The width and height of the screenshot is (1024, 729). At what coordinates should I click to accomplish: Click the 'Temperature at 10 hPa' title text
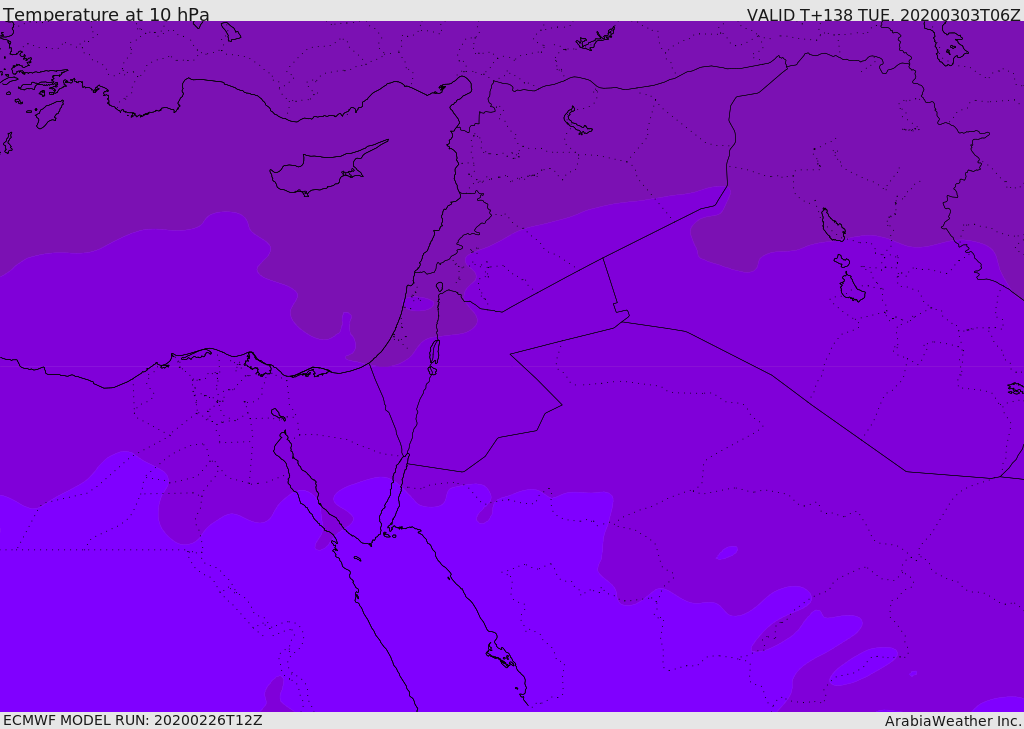(x=106, y=14)
